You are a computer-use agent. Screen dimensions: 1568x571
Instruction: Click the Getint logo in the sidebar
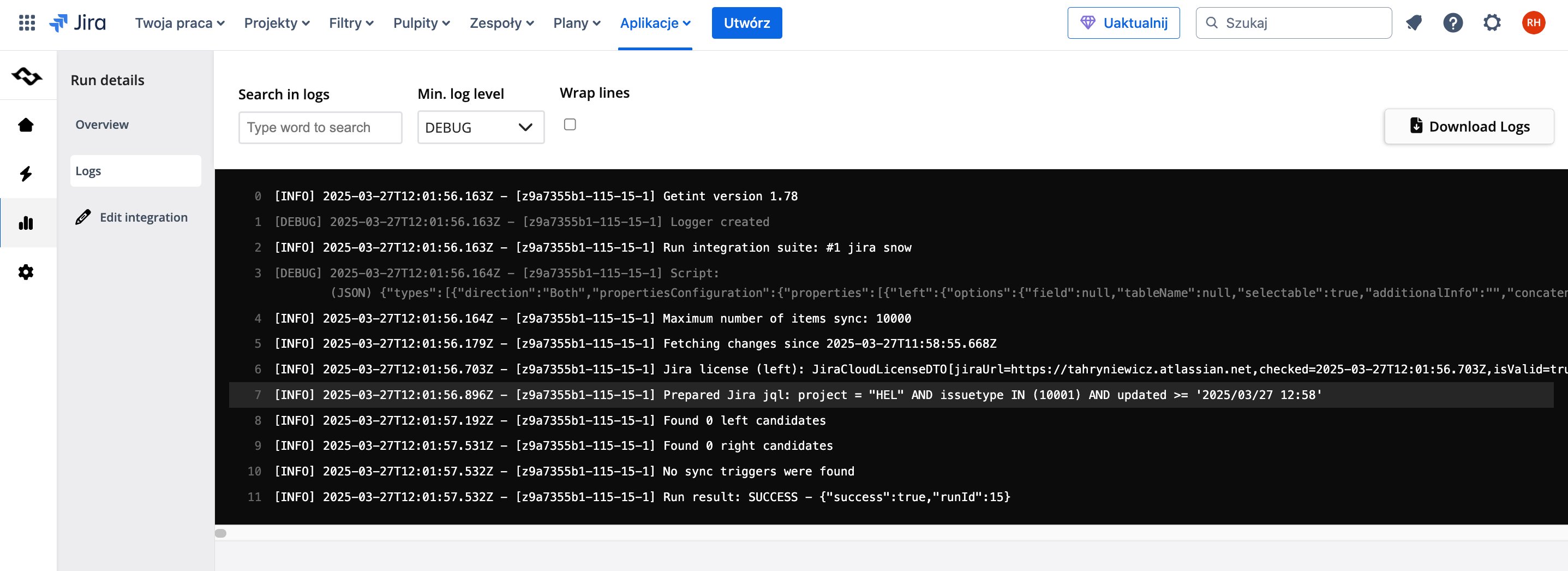[x=27, y=76]
